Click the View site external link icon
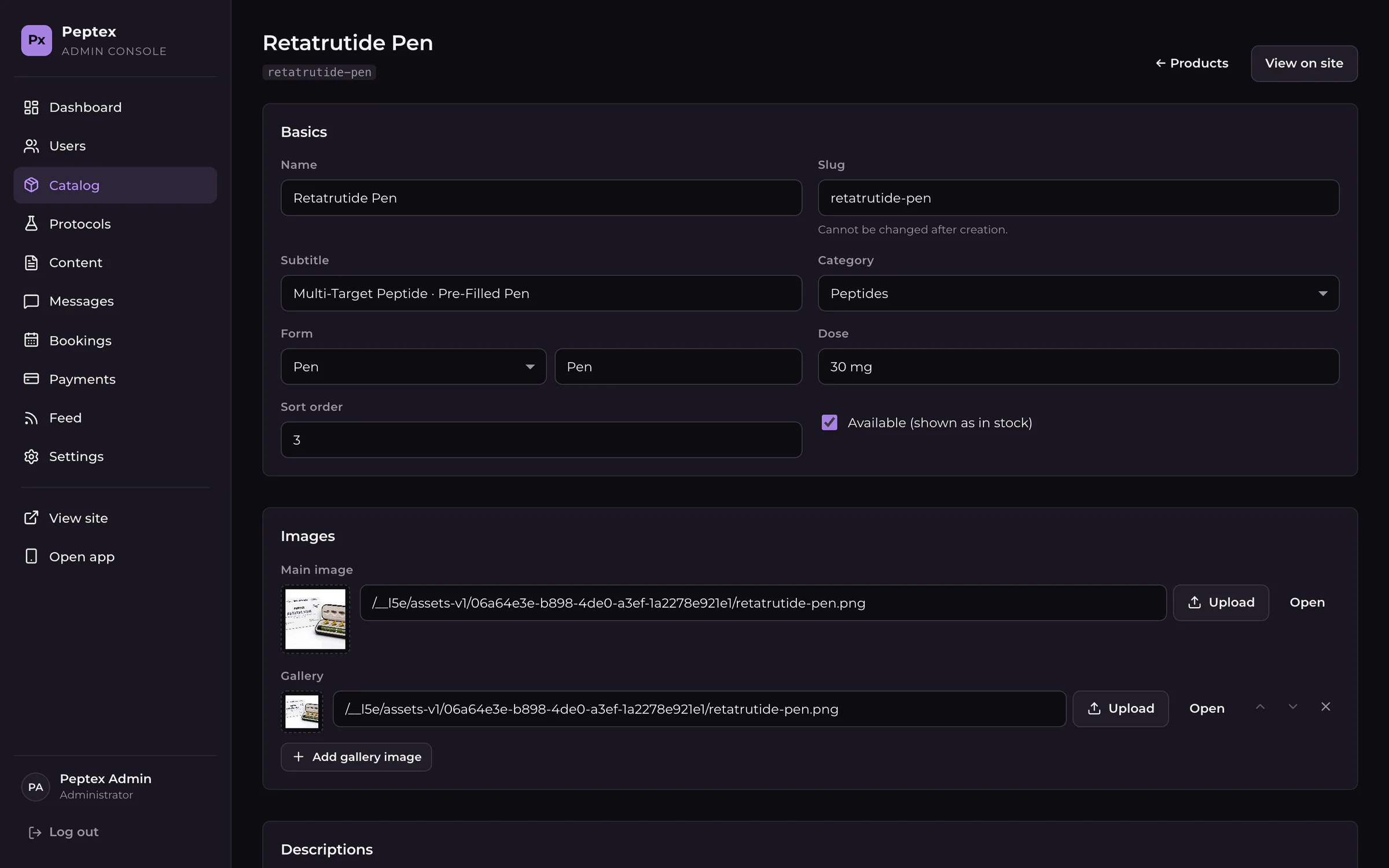Image resolution: width=1389 pixels, height=868 pixels. pos(31,518)
